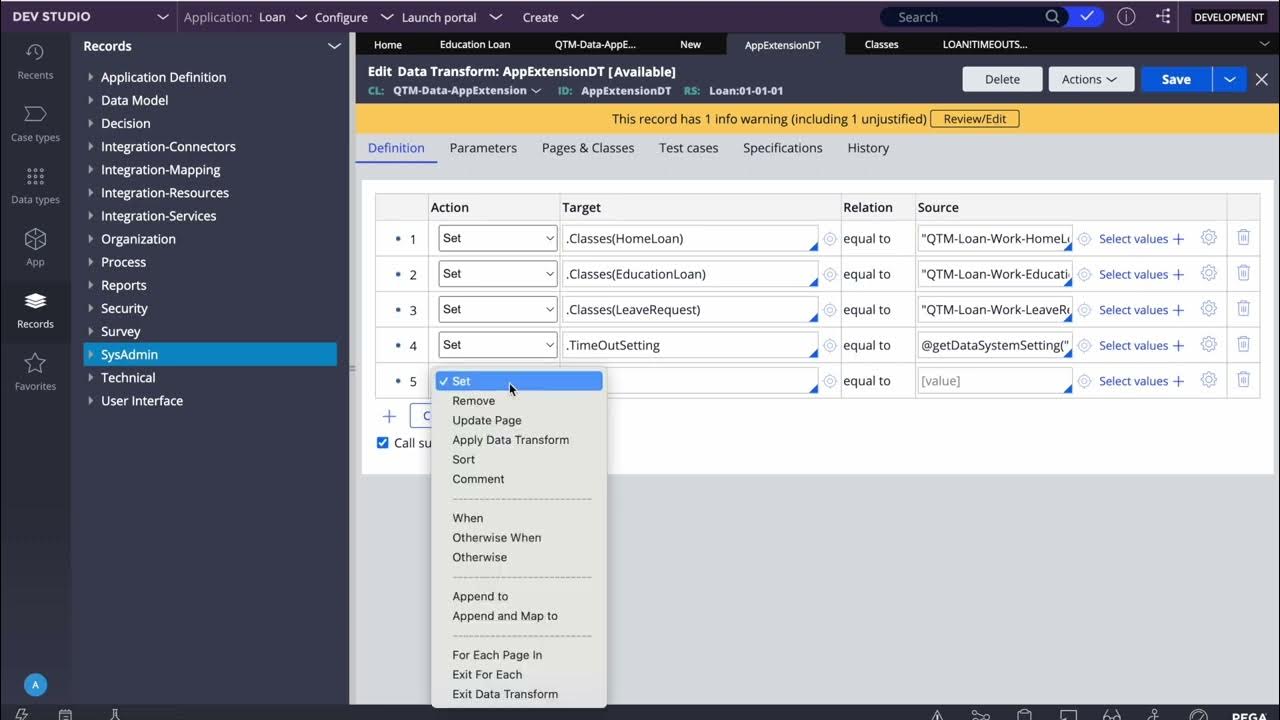This screenshot has width=1280, height=720.
Task: Choose For Each Page In option
Action: click(x=518, y=655)
